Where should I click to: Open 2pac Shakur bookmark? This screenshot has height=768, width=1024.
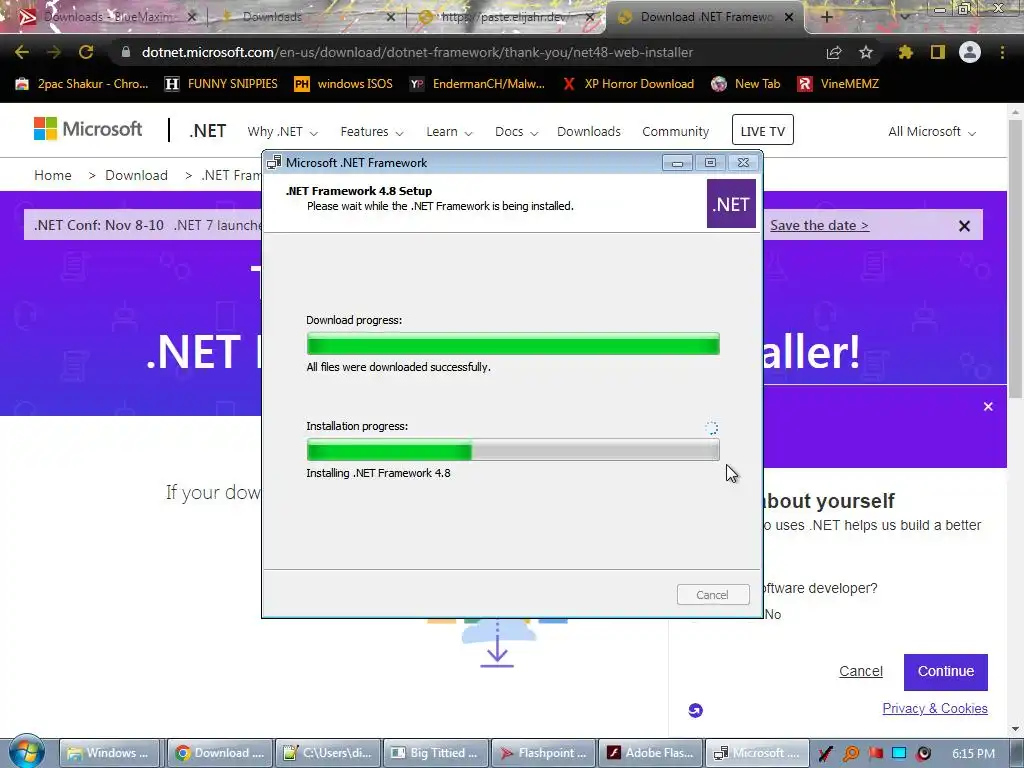[82, 84]
